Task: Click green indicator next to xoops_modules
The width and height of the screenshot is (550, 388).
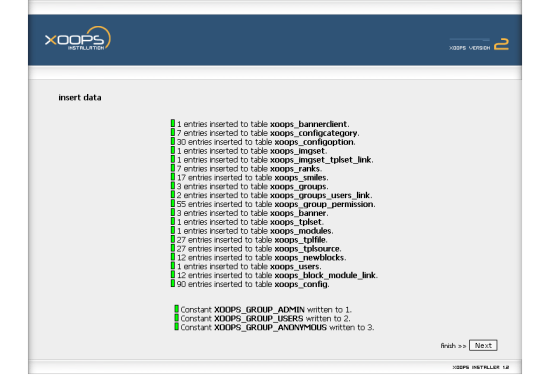Action: (x=173, y=230)
